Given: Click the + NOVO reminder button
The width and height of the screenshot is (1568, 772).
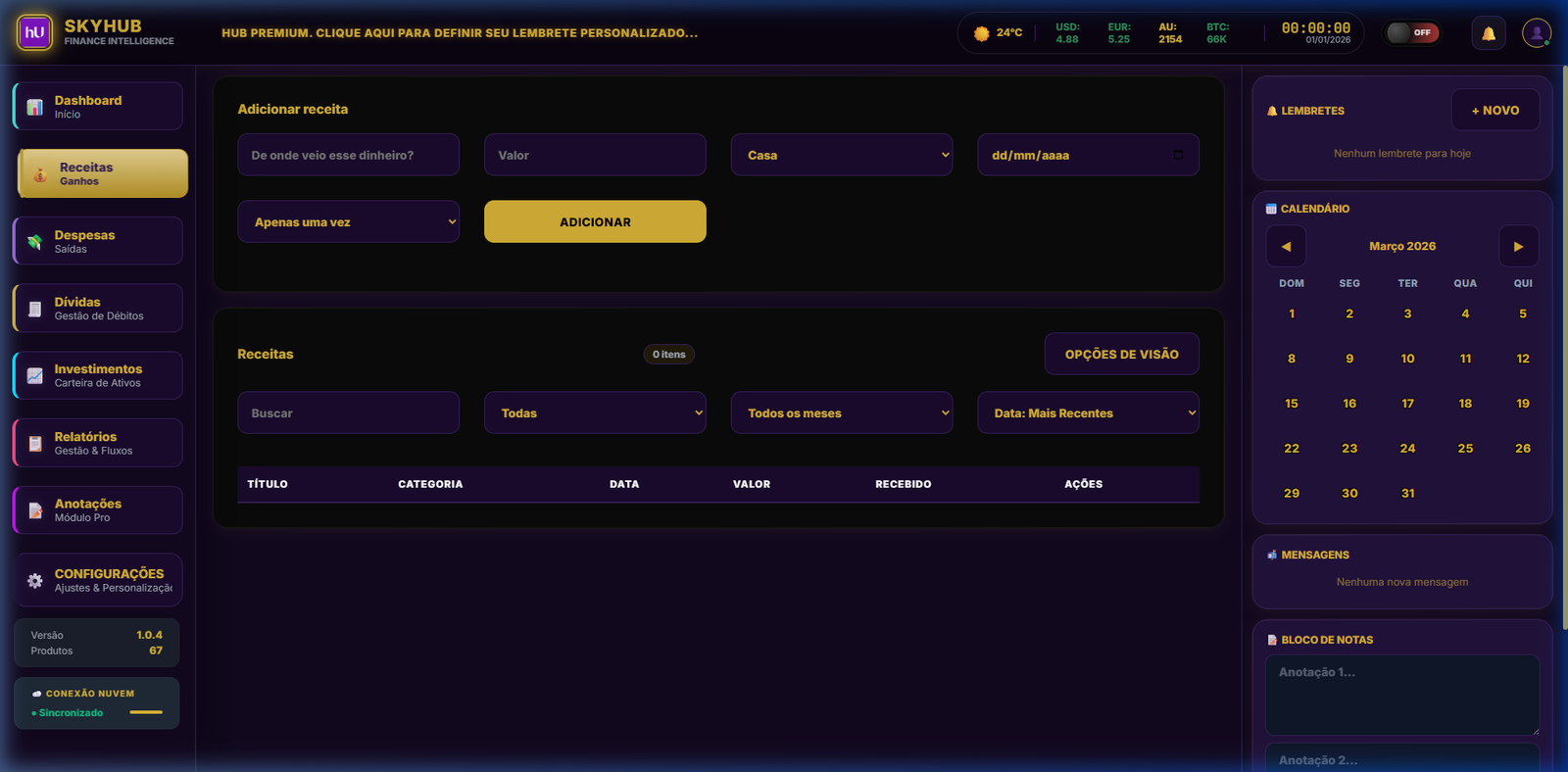Looking at the screenshot, I should pos(1494,111).
